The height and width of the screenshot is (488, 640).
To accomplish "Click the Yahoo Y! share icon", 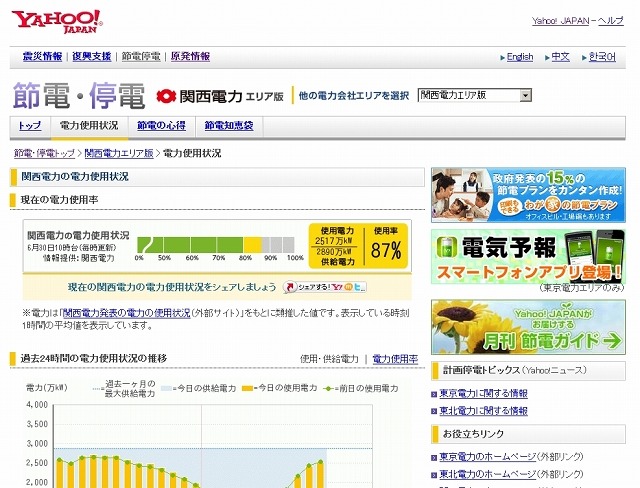I will pos(337,287).
